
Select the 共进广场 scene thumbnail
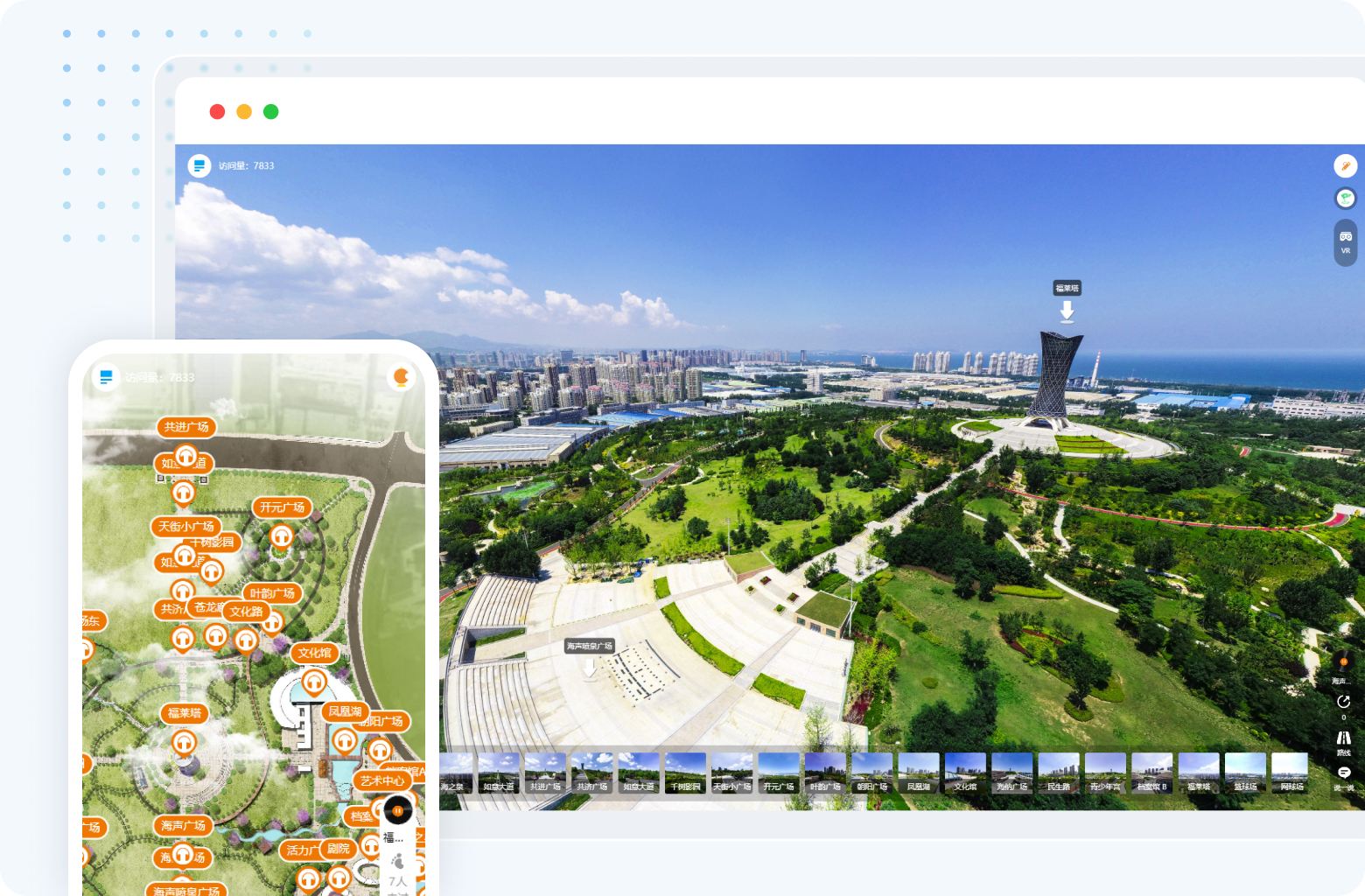click(x=545, y=773)
